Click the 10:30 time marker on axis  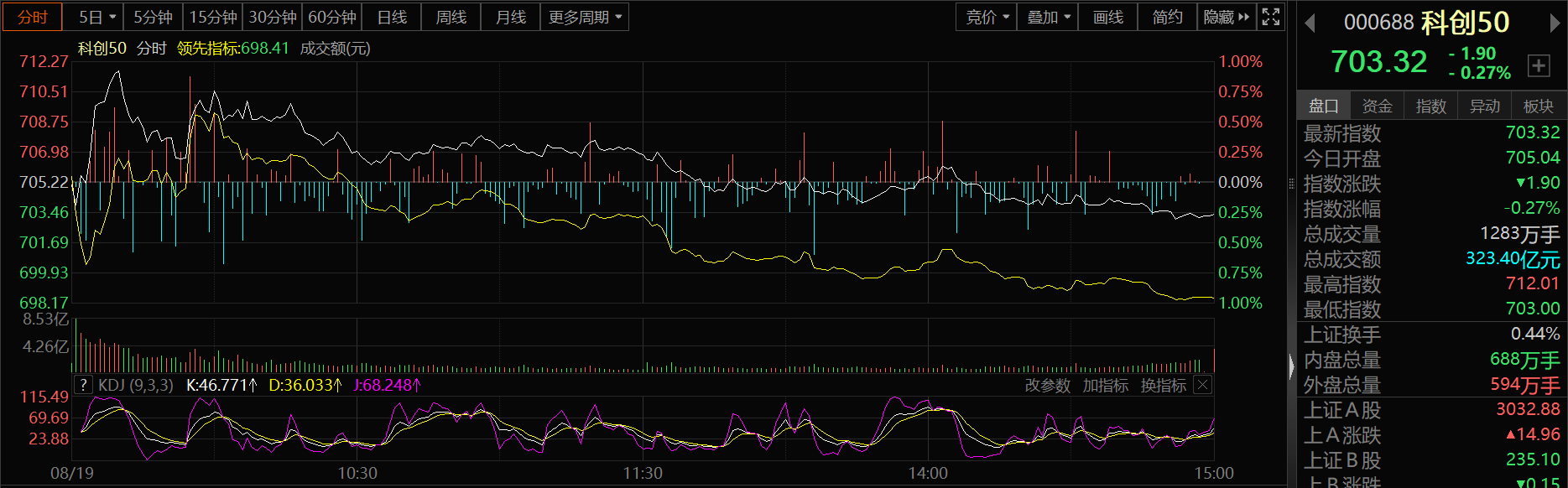coord(357,473)
